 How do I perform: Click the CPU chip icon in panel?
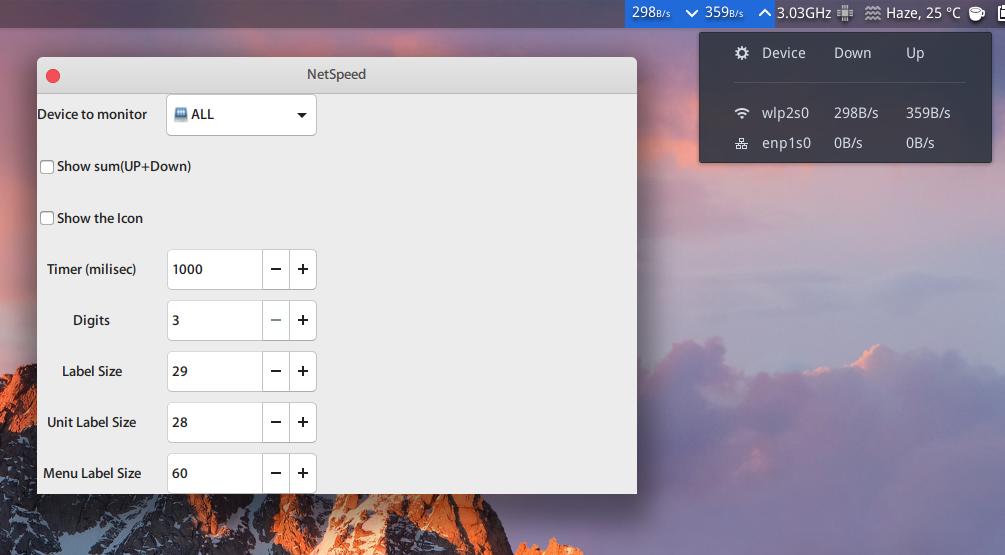(845, 13)
